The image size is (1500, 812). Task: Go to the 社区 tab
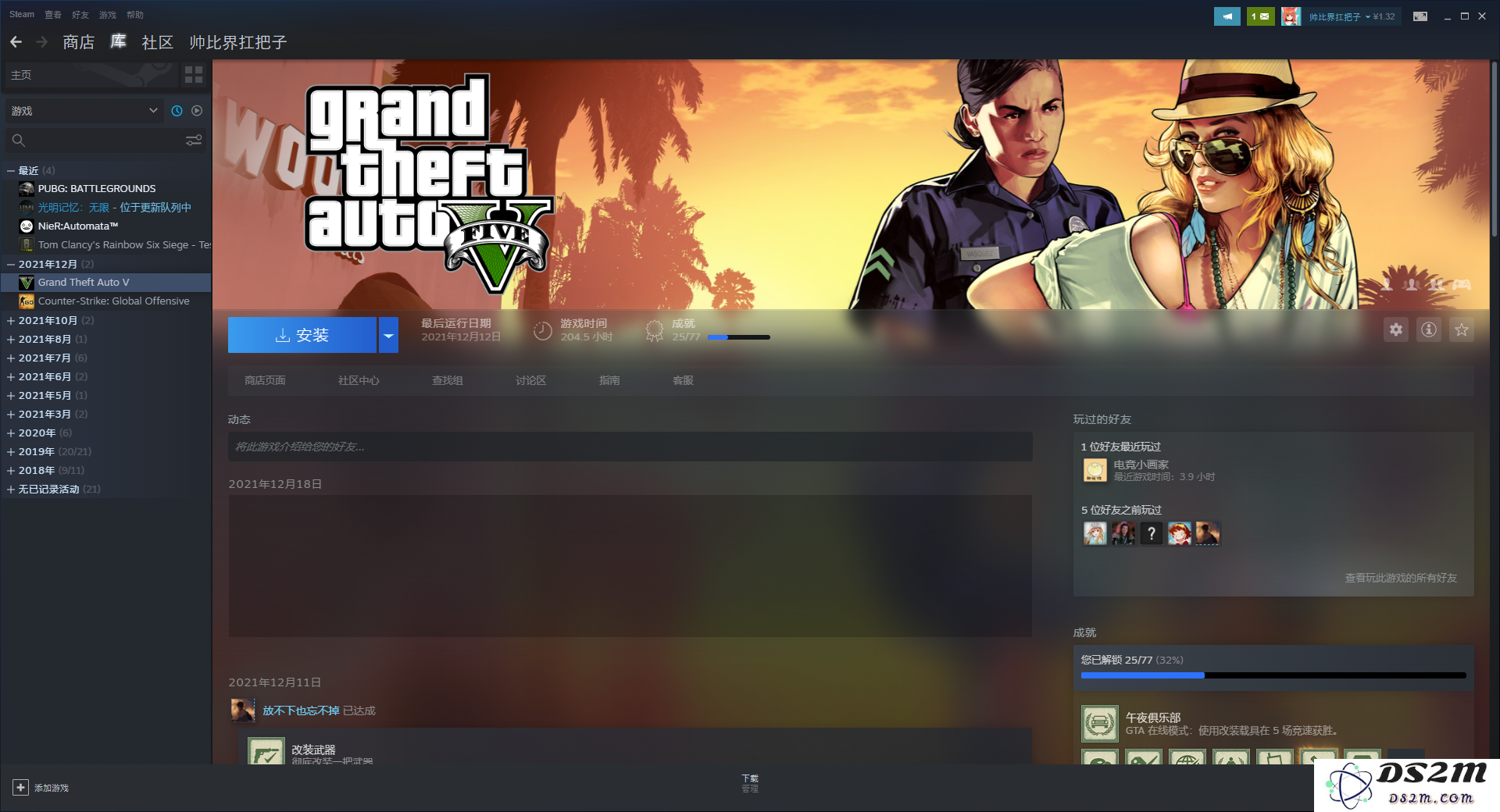[x=157, y=42]
